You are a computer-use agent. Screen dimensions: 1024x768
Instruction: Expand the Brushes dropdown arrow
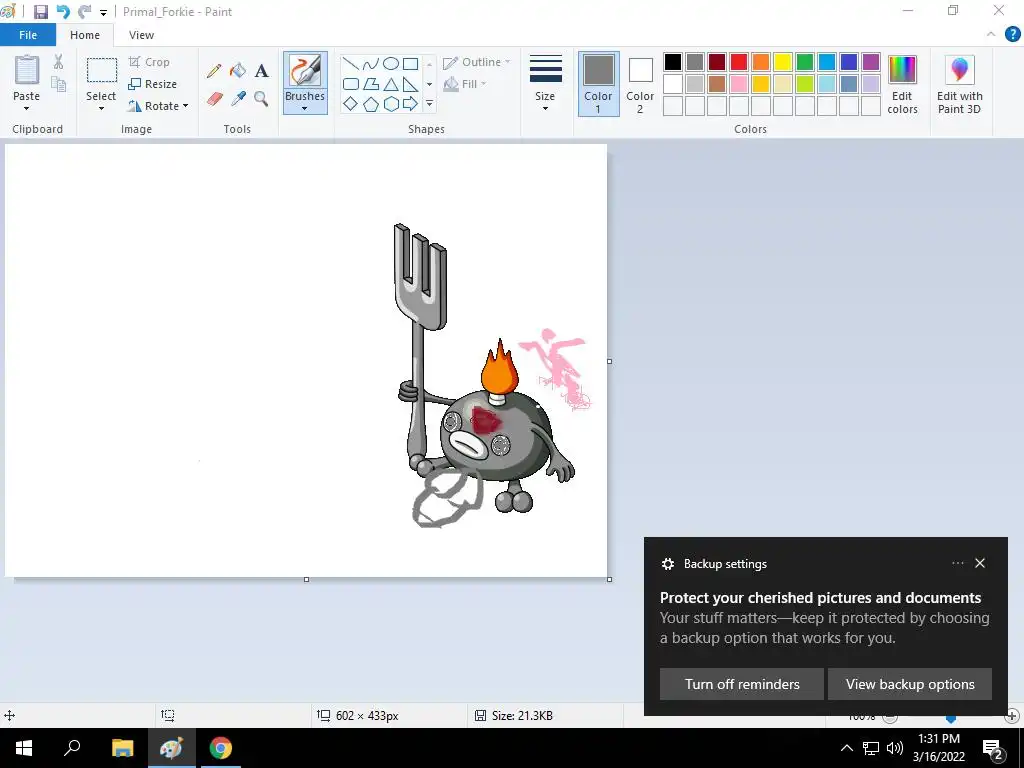pyautogui.click(x=305, y=108)
